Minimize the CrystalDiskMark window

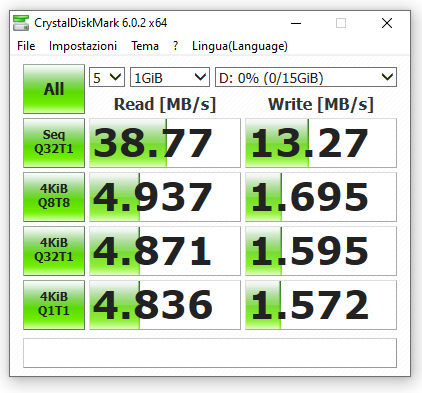click(296, 23)
